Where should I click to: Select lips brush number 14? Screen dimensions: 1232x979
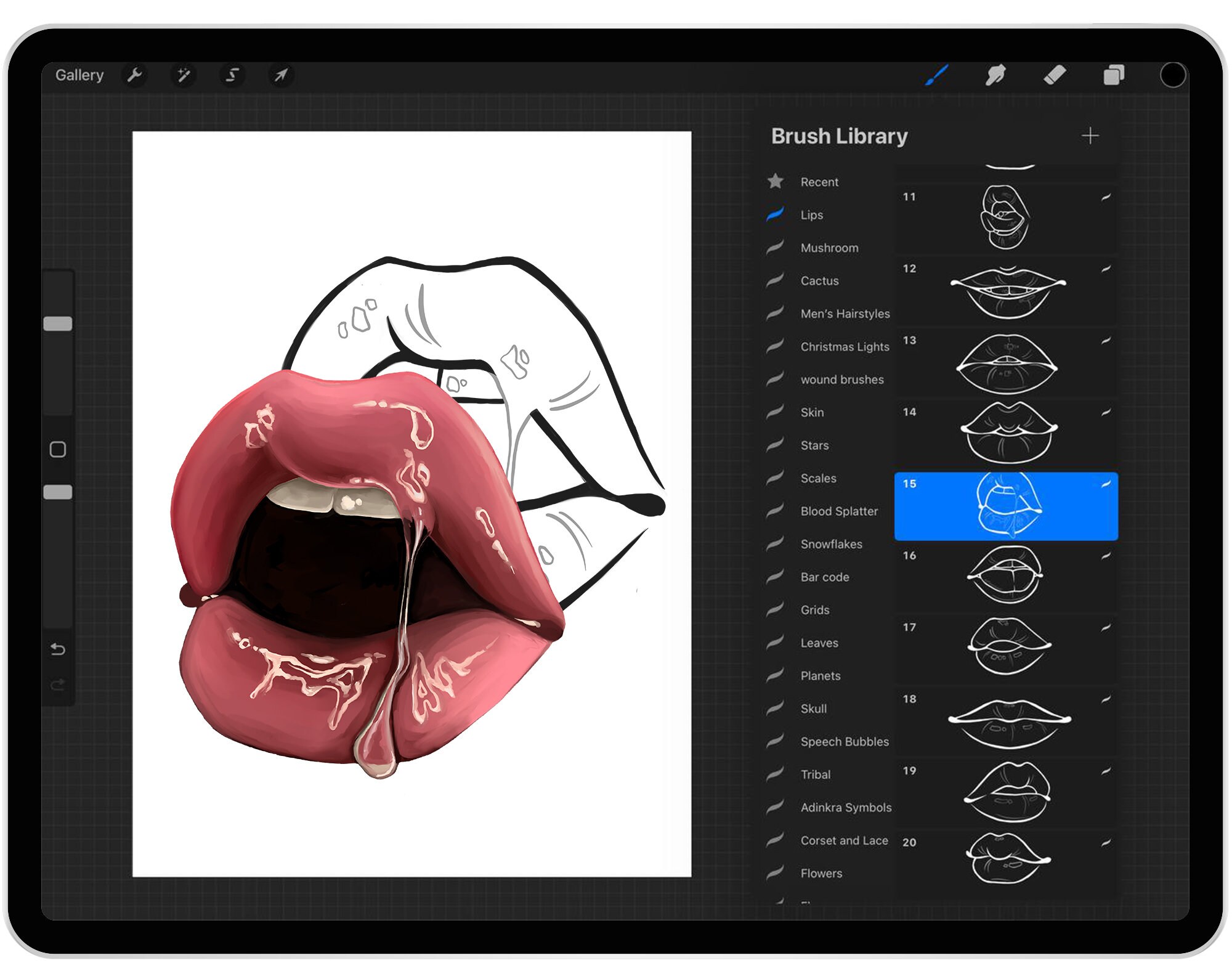(x=1006, y=434)
